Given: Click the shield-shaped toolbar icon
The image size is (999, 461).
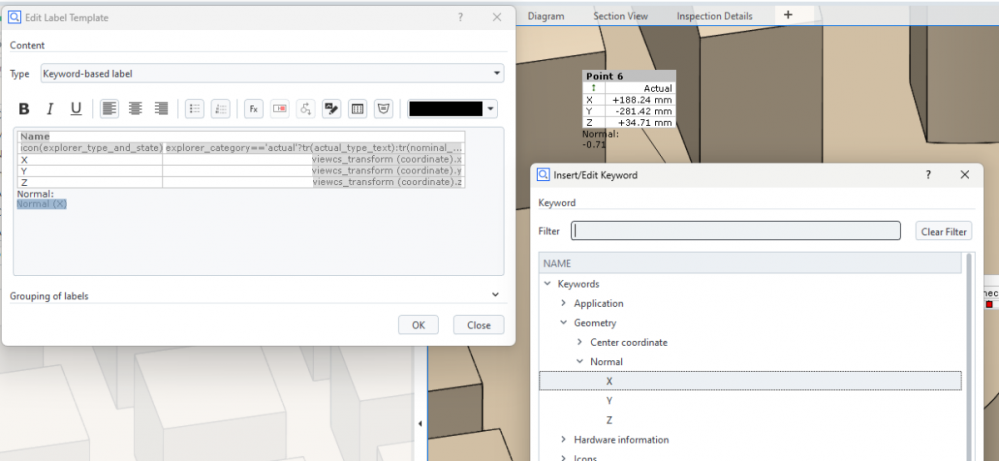Looking at the screenshot, I should point(384,109).
